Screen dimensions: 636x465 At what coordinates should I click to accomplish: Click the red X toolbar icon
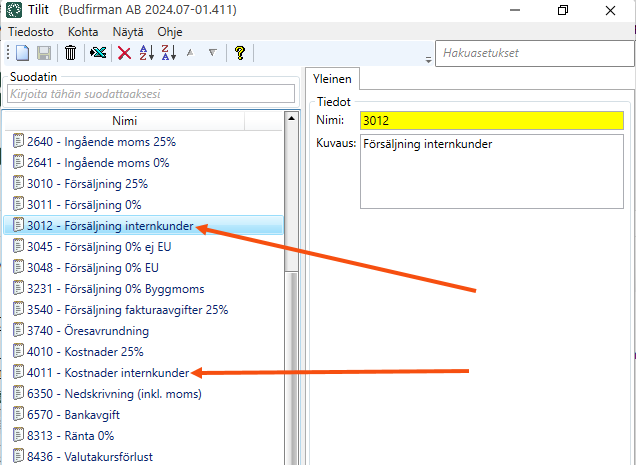125,53
